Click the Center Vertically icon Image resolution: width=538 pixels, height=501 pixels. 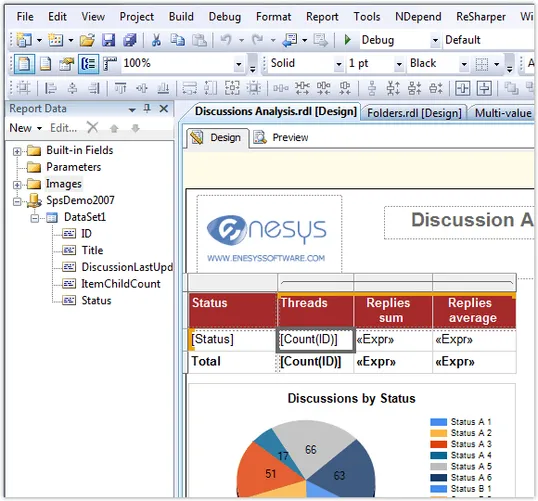484,89
